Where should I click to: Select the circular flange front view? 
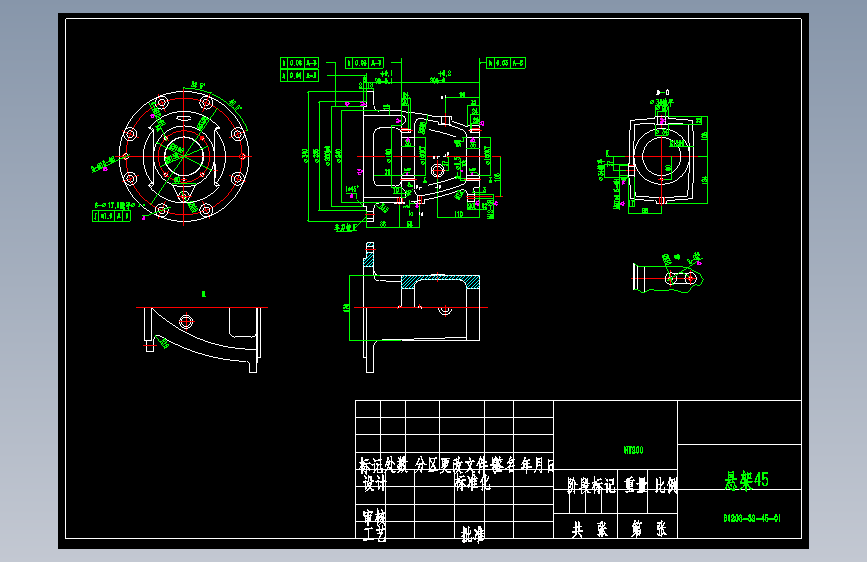[184, 157]
